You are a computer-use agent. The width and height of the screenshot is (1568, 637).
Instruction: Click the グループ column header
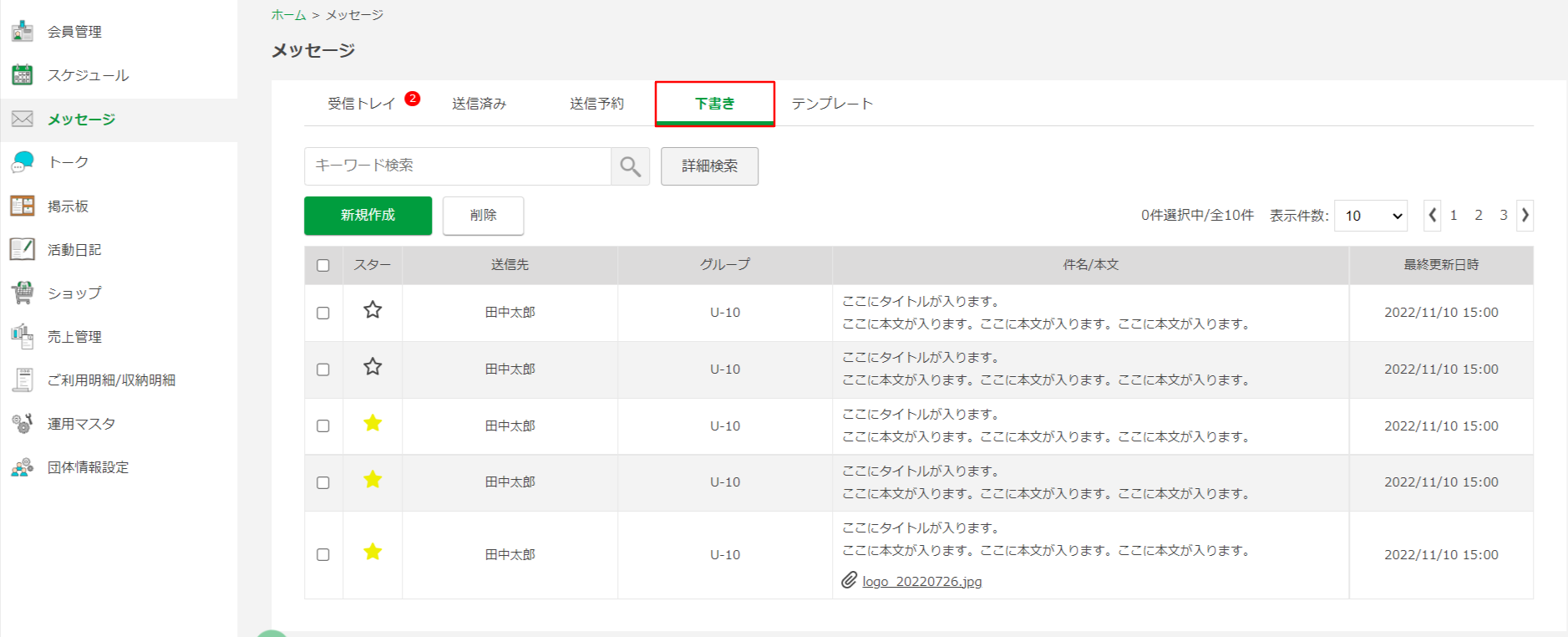click(x=725, y=265)
